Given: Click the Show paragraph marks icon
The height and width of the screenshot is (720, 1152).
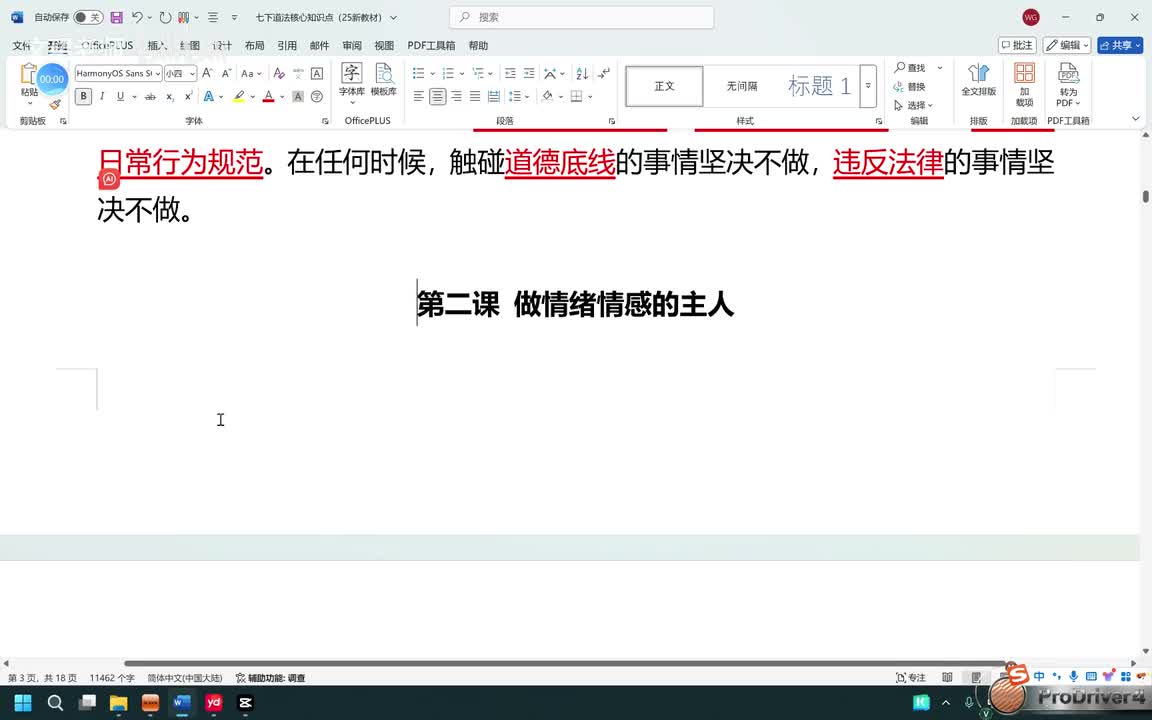Looking at the screenshot, I should click(604, 73).
